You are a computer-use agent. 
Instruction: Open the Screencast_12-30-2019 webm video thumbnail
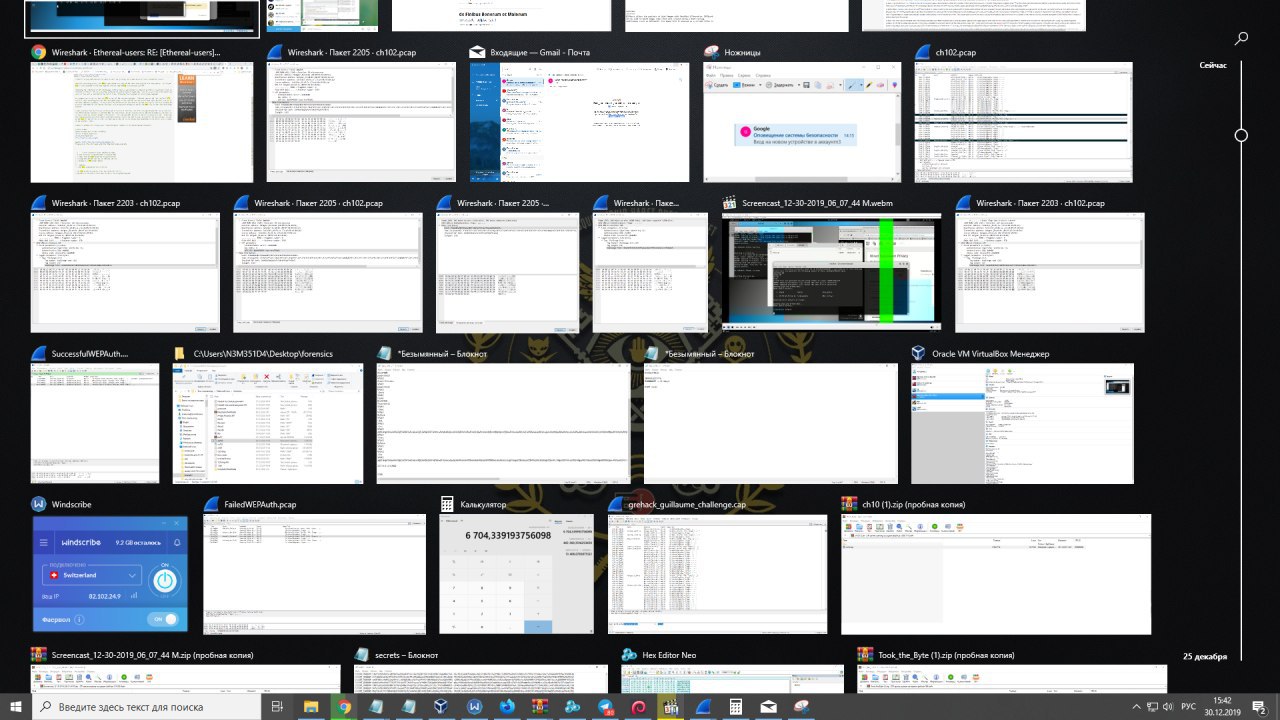832,271
